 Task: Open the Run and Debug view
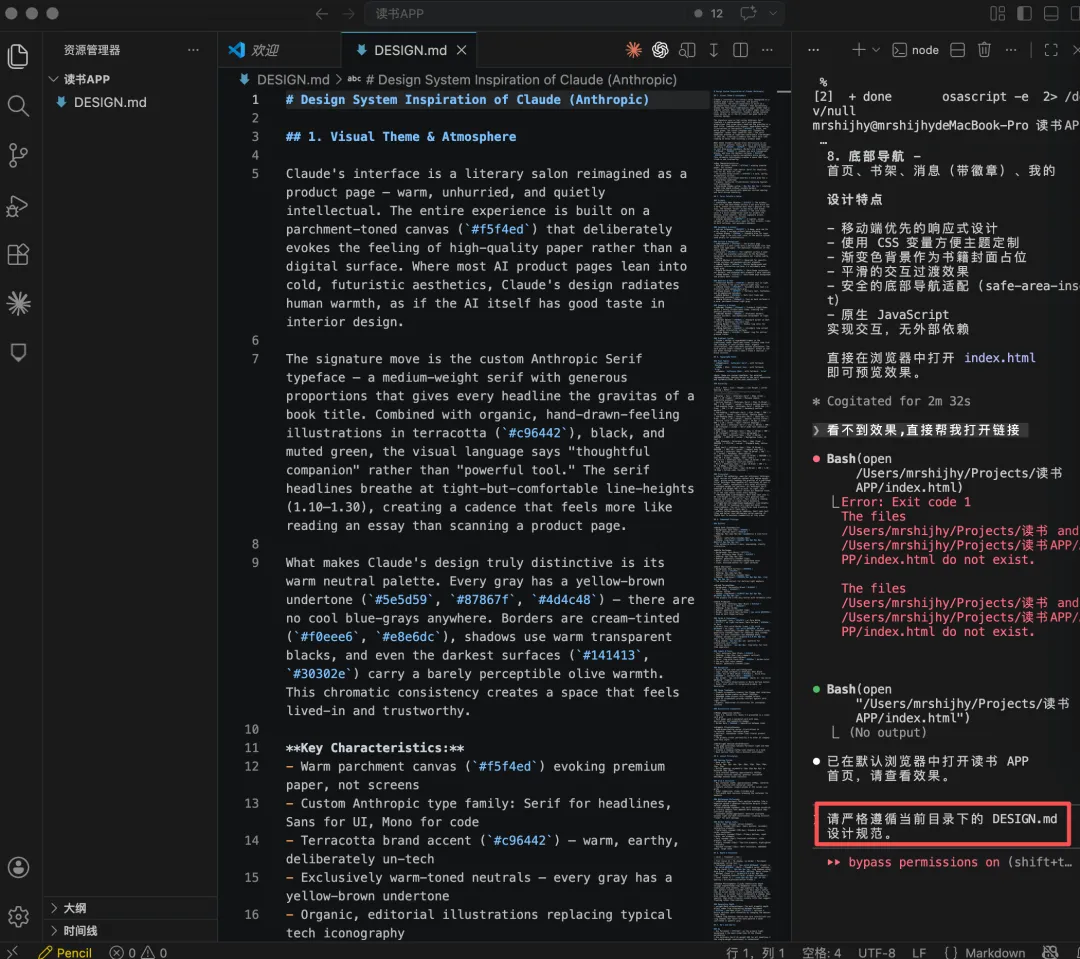18,205
